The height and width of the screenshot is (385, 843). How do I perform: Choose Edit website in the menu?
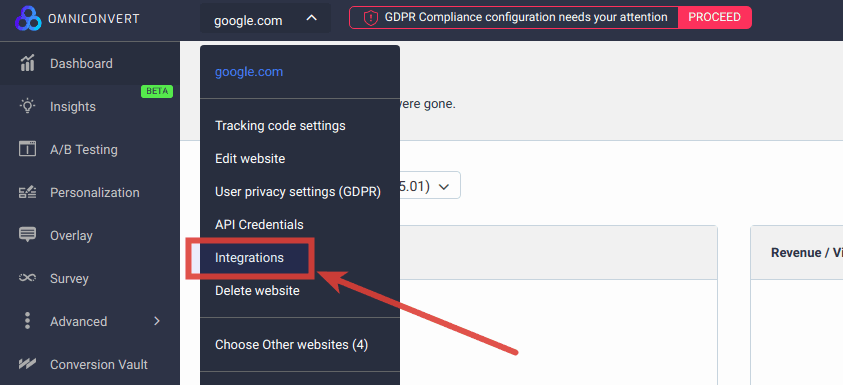pyautogui.click(x=250, y=159)
